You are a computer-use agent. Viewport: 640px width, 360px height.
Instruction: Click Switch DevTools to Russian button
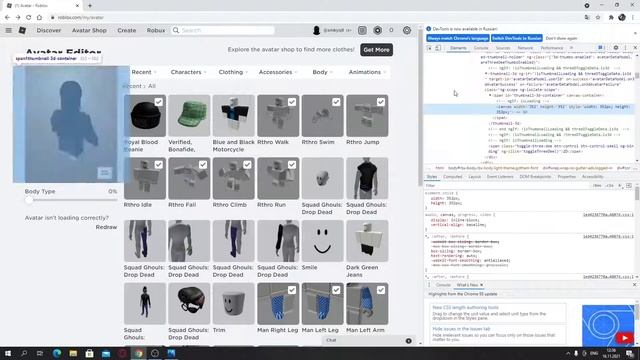click(517, 38)
